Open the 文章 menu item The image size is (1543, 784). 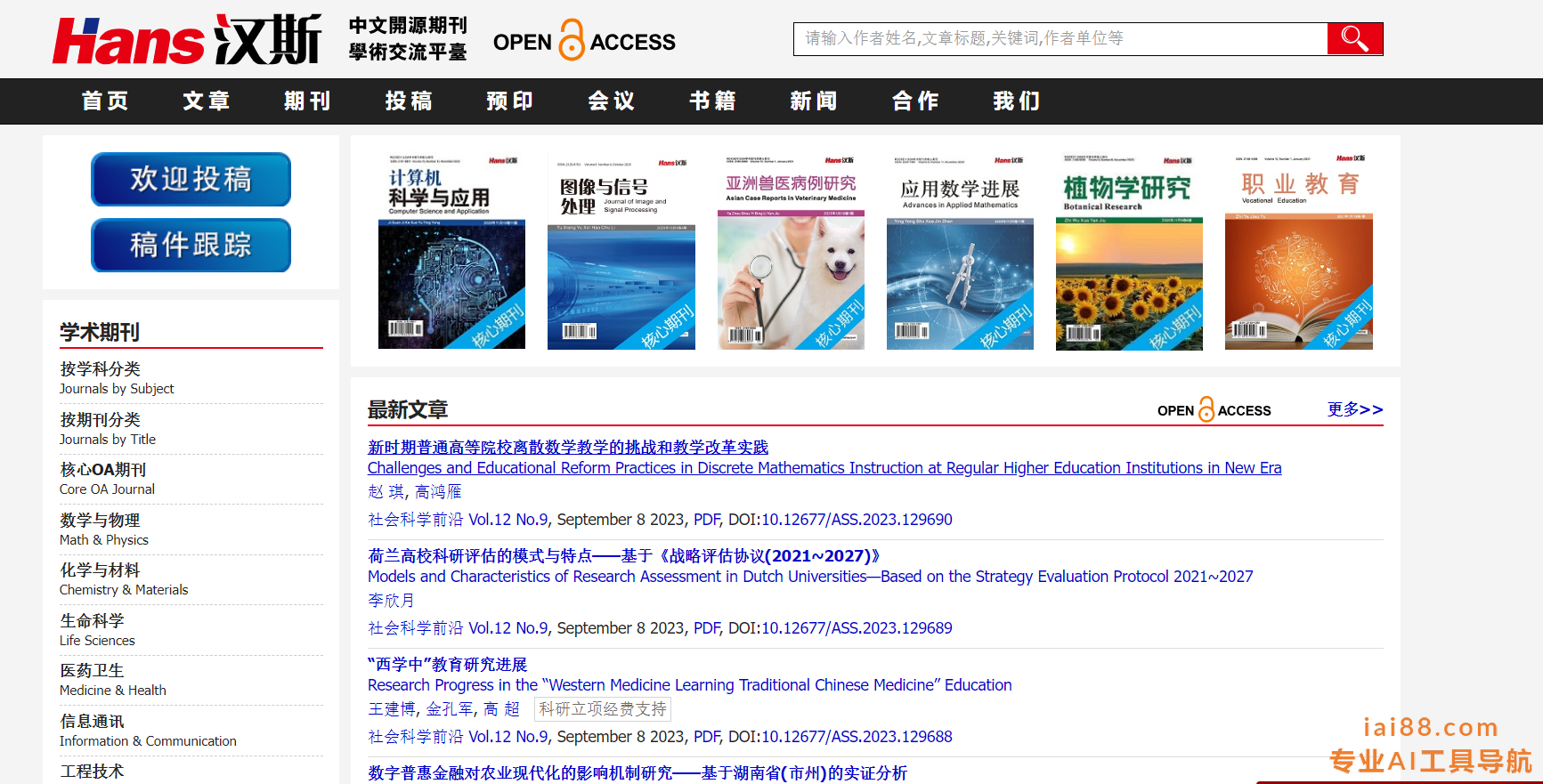point(207,101)
